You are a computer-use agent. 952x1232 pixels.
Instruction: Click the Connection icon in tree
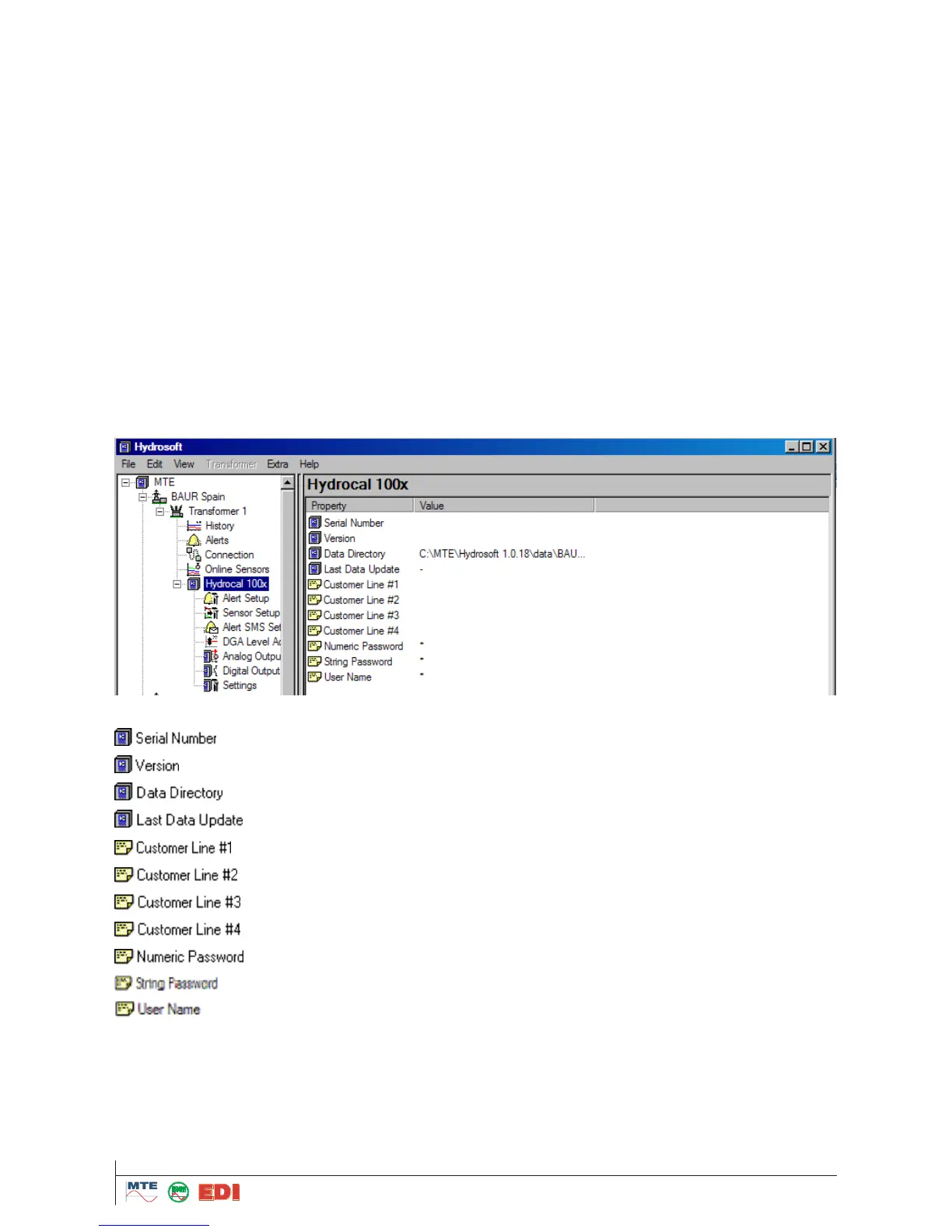coord(194,555)
